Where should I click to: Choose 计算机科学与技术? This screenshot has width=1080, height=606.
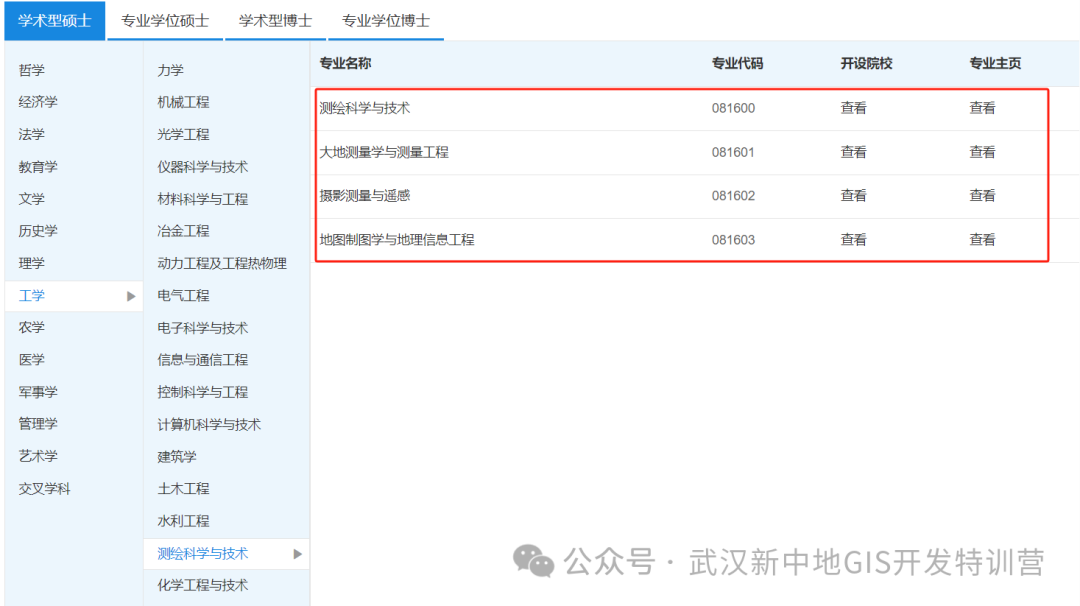(209, 424)
